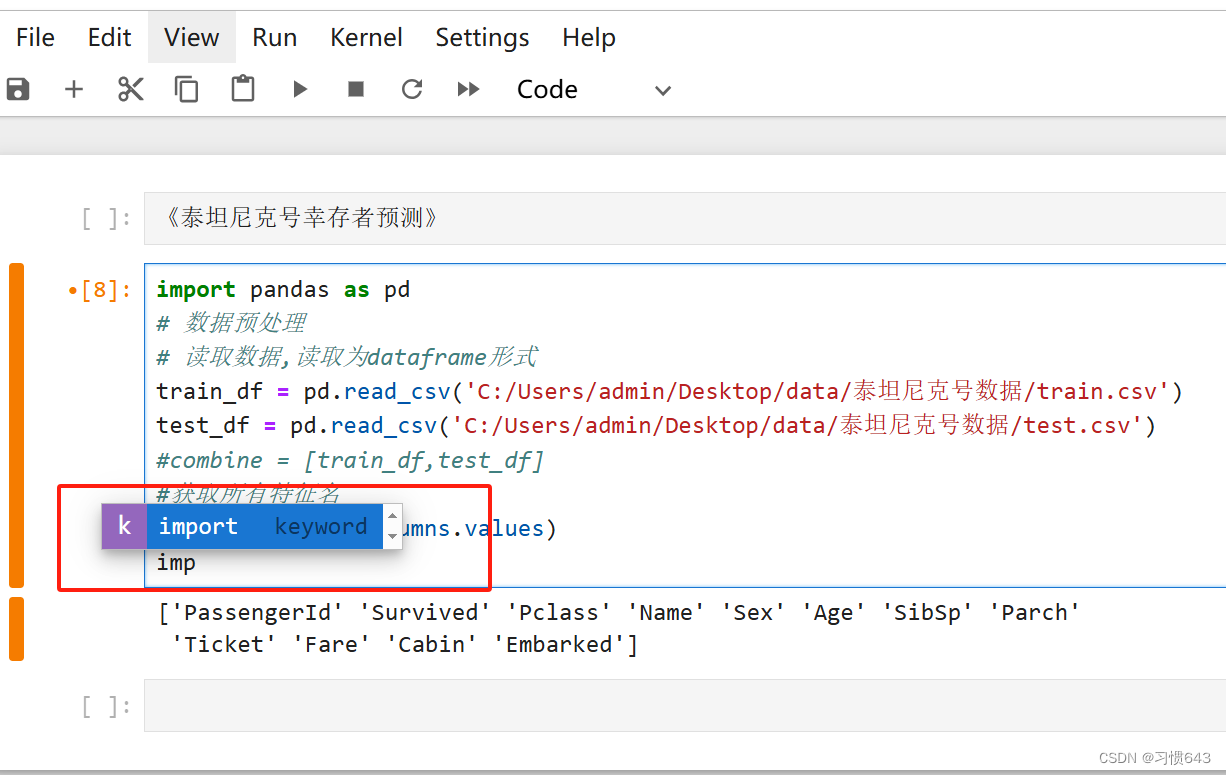Click the '#combine = [train_df,test_df]' comment
The image size is (1226, 775).
pyautogui.click(x=351, y=460)
